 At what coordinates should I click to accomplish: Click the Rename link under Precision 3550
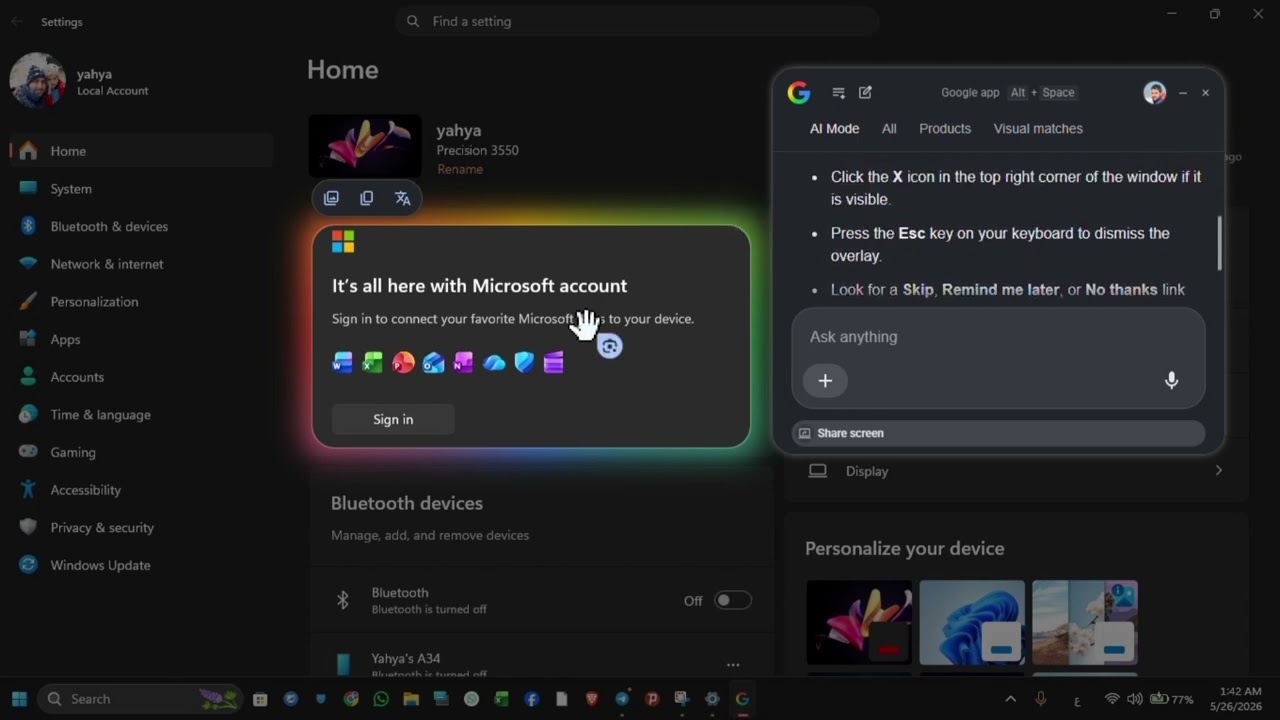coord(460,169)
